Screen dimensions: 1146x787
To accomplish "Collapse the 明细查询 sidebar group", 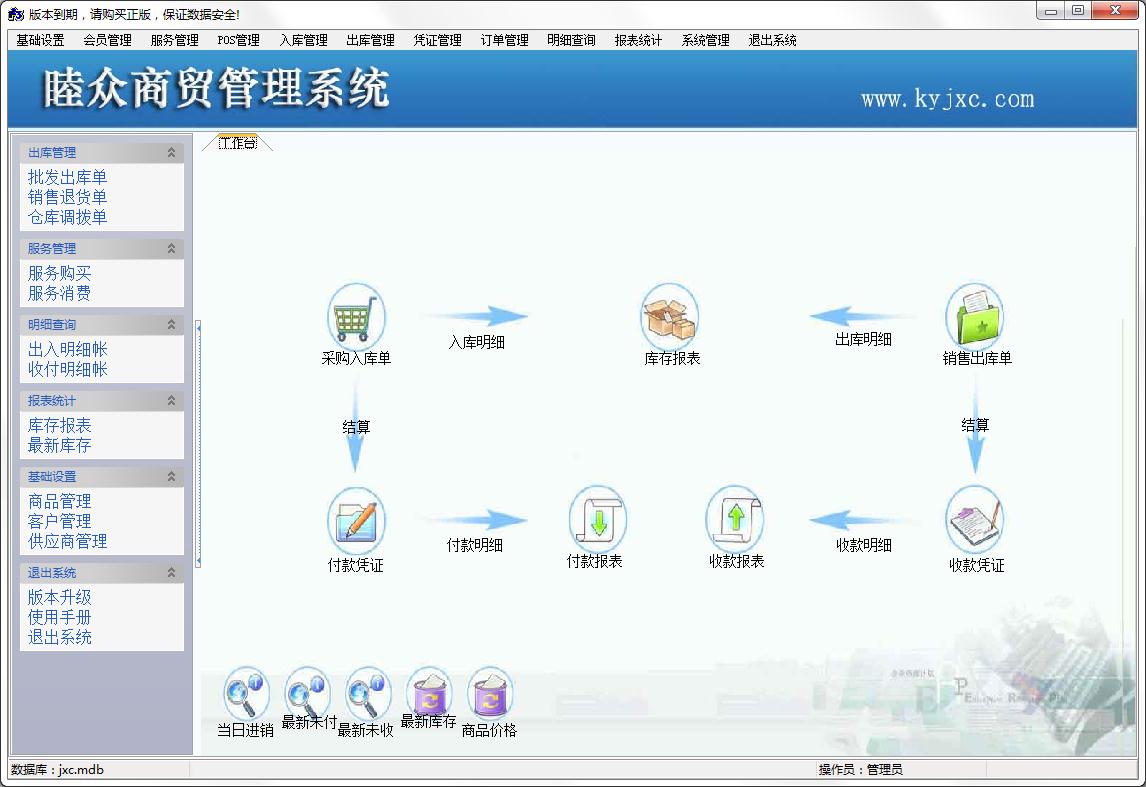I will (171, 324).
